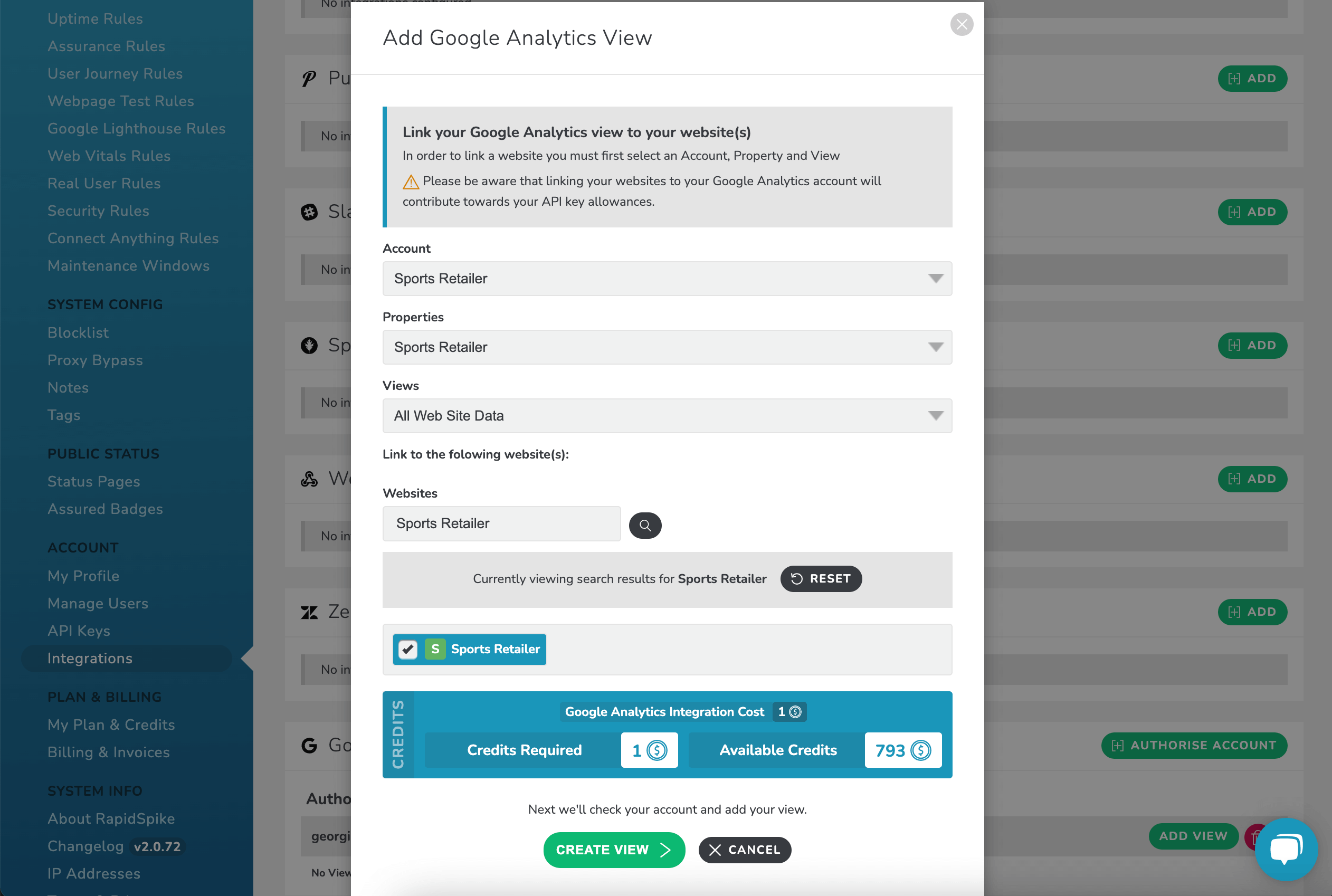Click the green S avatar on the Sports Retailer chip
Viewport: 1332px width, 896px height.
[435, 649]
